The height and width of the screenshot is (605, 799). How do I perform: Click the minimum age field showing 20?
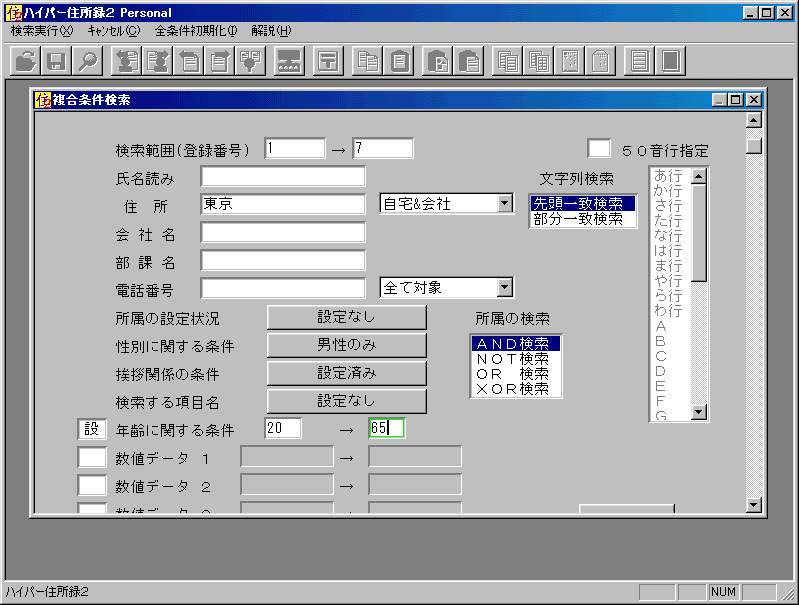point(283,428)
